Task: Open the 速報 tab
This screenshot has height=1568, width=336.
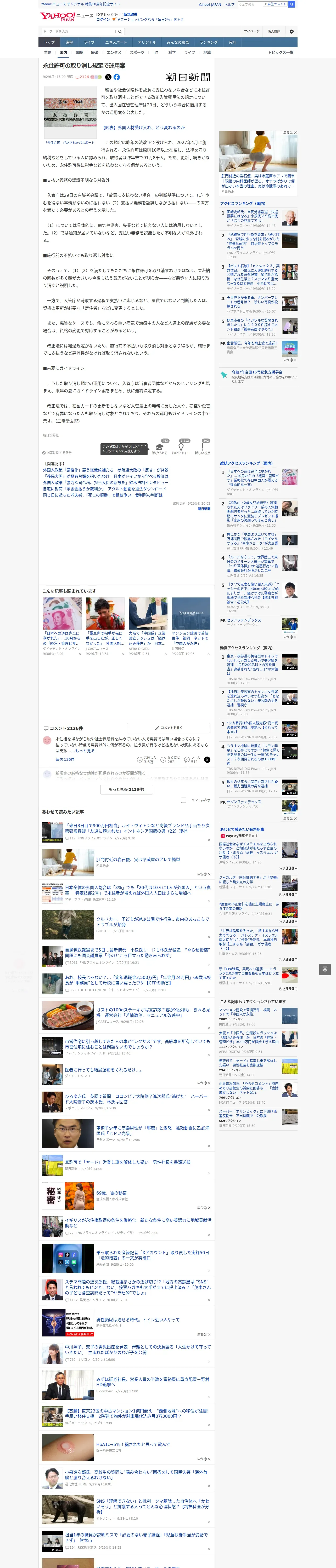Action: coord(69,43)
